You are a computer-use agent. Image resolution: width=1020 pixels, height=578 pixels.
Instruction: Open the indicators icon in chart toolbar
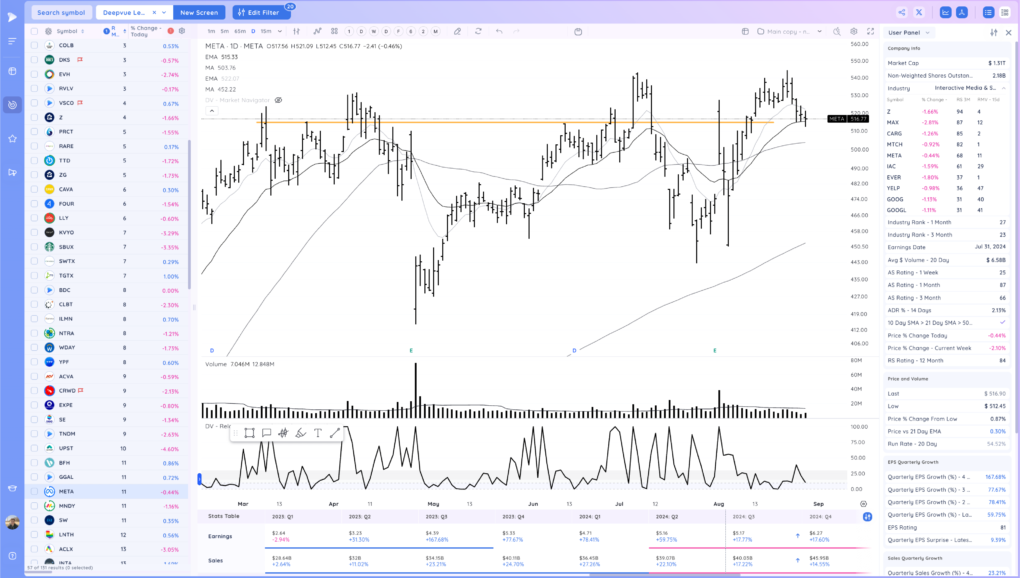click(317, 31)
